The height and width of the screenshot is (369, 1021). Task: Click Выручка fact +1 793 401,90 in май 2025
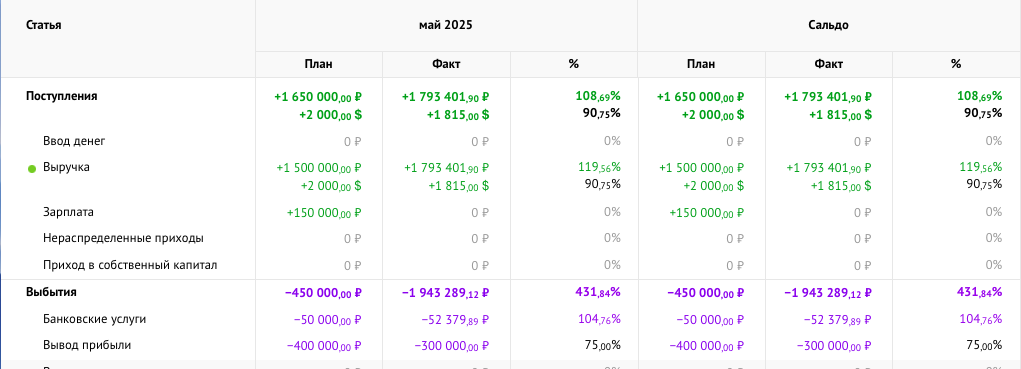[x=447, y=168]
